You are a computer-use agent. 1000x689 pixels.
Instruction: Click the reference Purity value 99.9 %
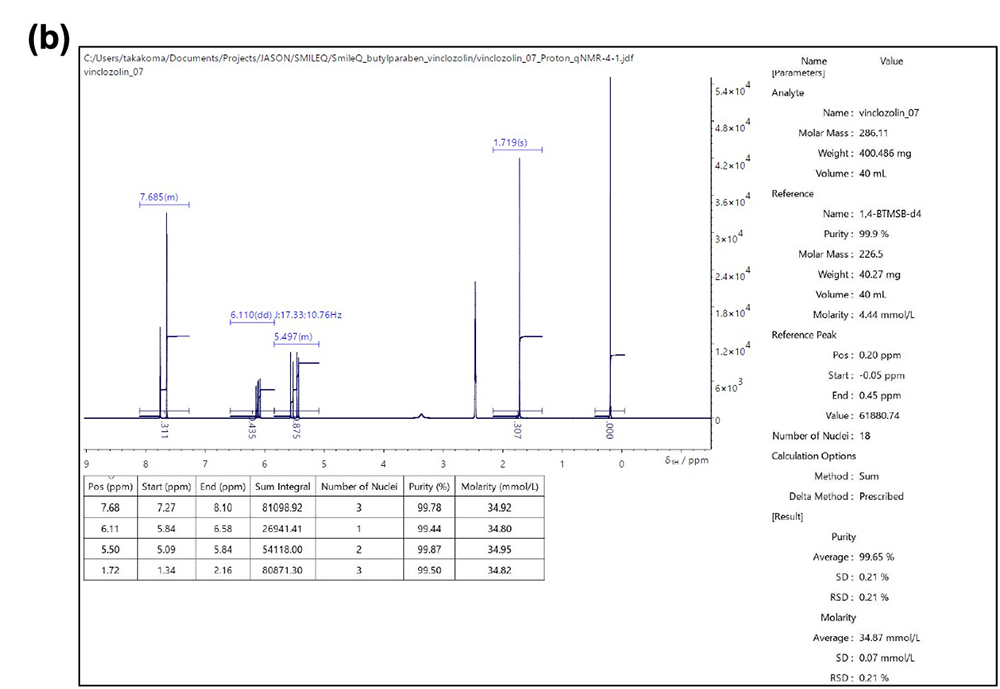(879, 234)
